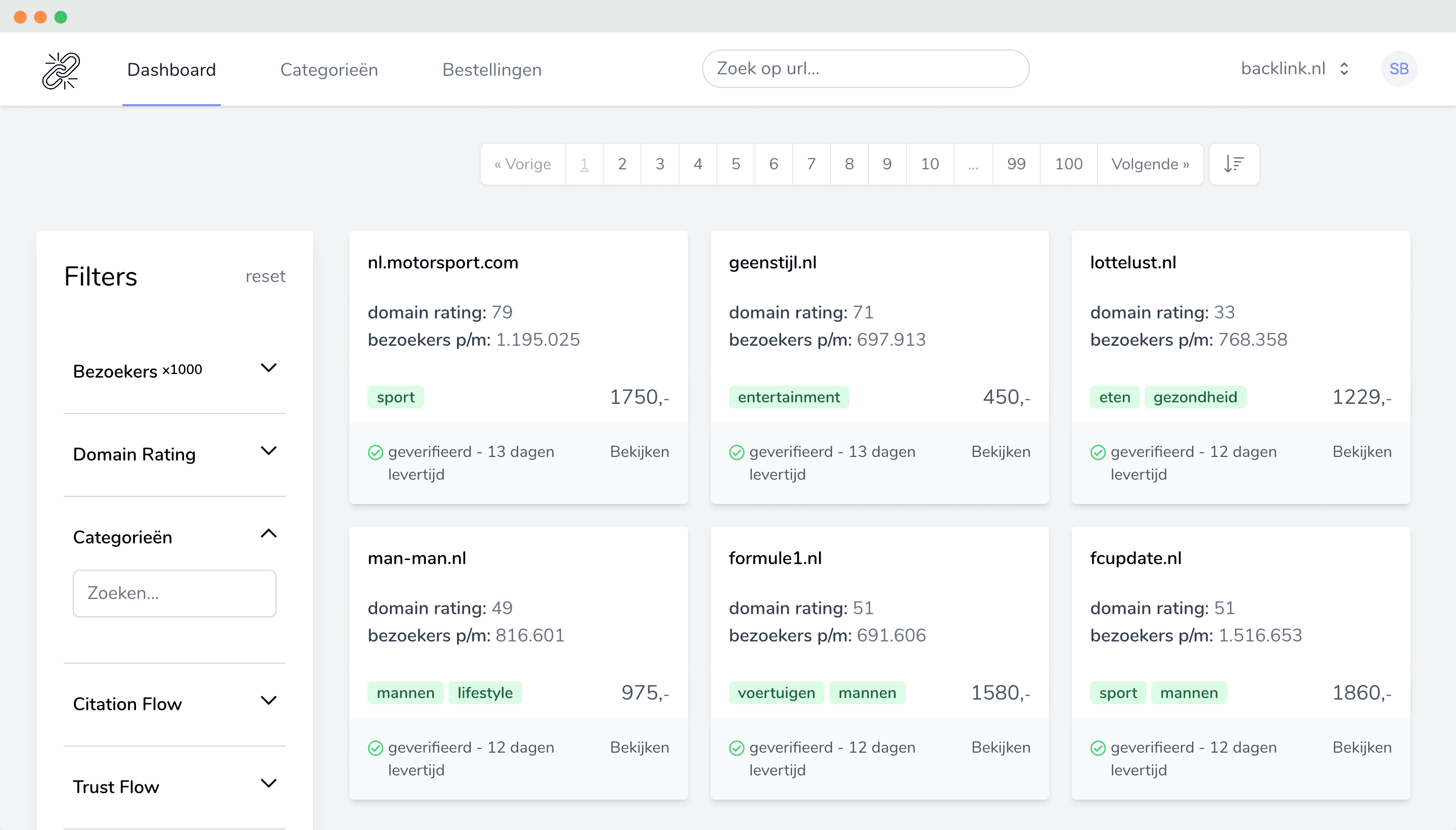This screenshot has height=830, width=1456.
Task: Click verified icon on lottelust.nl card
Action: 1098,452
